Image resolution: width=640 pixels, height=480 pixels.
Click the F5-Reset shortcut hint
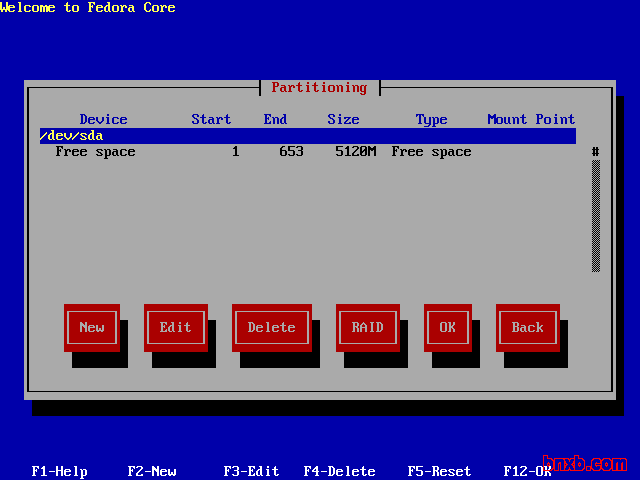coord(440,471)
